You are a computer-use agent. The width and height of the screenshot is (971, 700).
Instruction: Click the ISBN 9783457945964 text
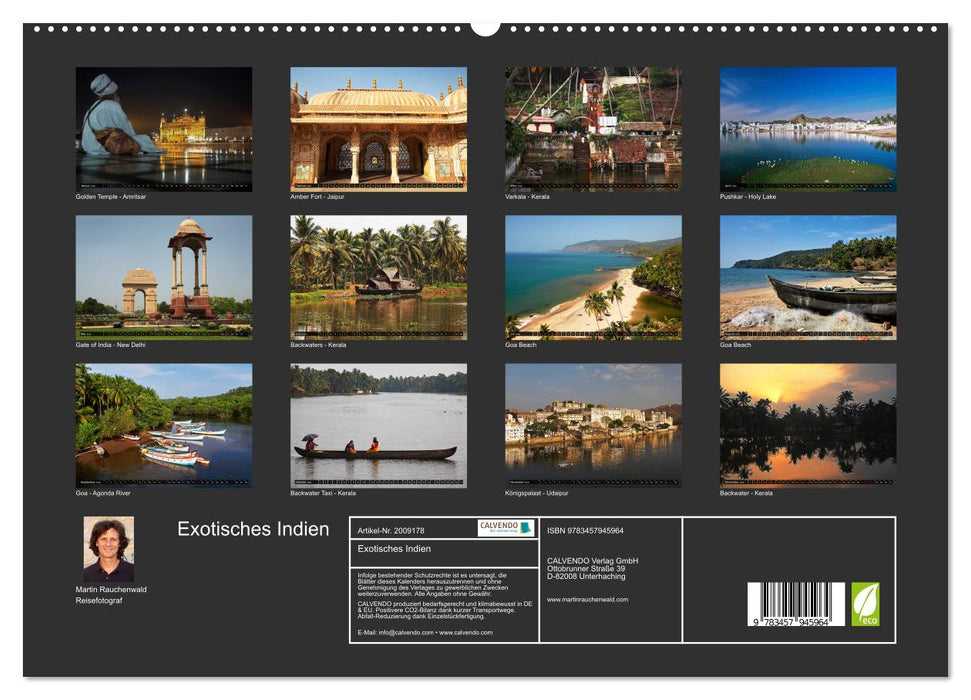point(585,531)
